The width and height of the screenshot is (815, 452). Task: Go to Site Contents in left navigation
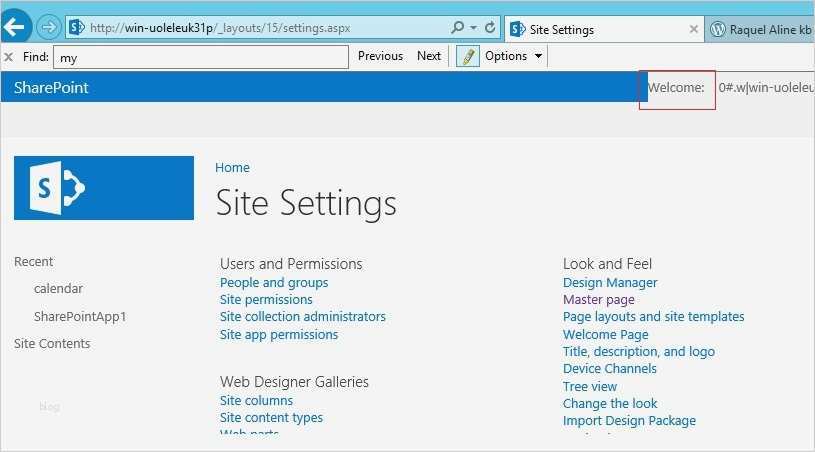pos(52,343)
